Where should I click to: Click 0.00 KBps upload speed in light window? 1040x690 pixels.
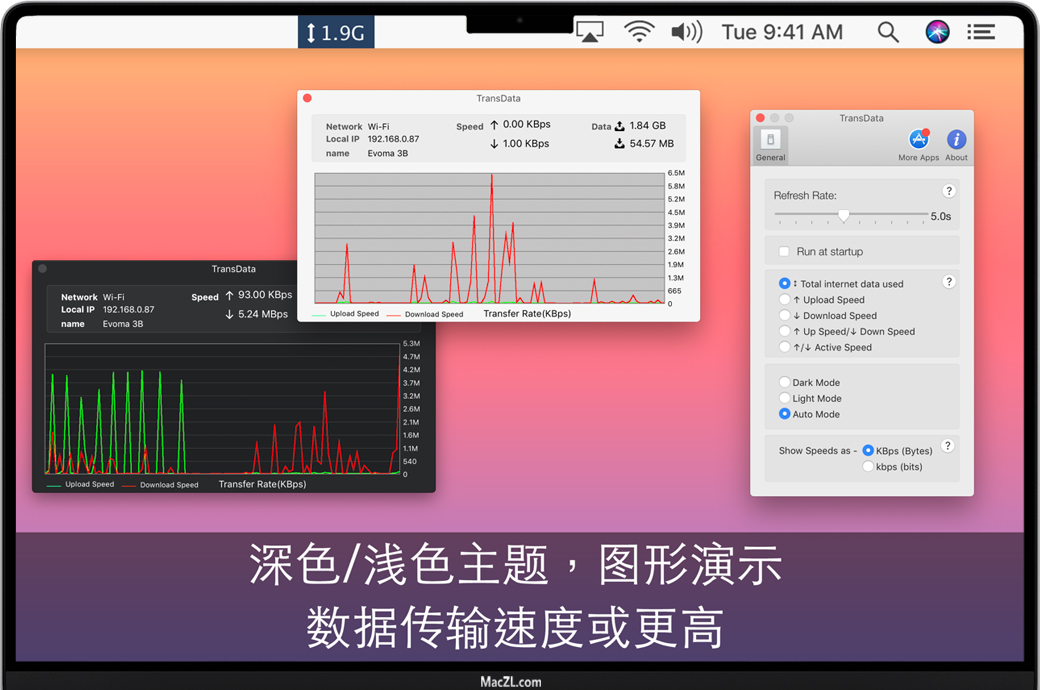(527, 124)
